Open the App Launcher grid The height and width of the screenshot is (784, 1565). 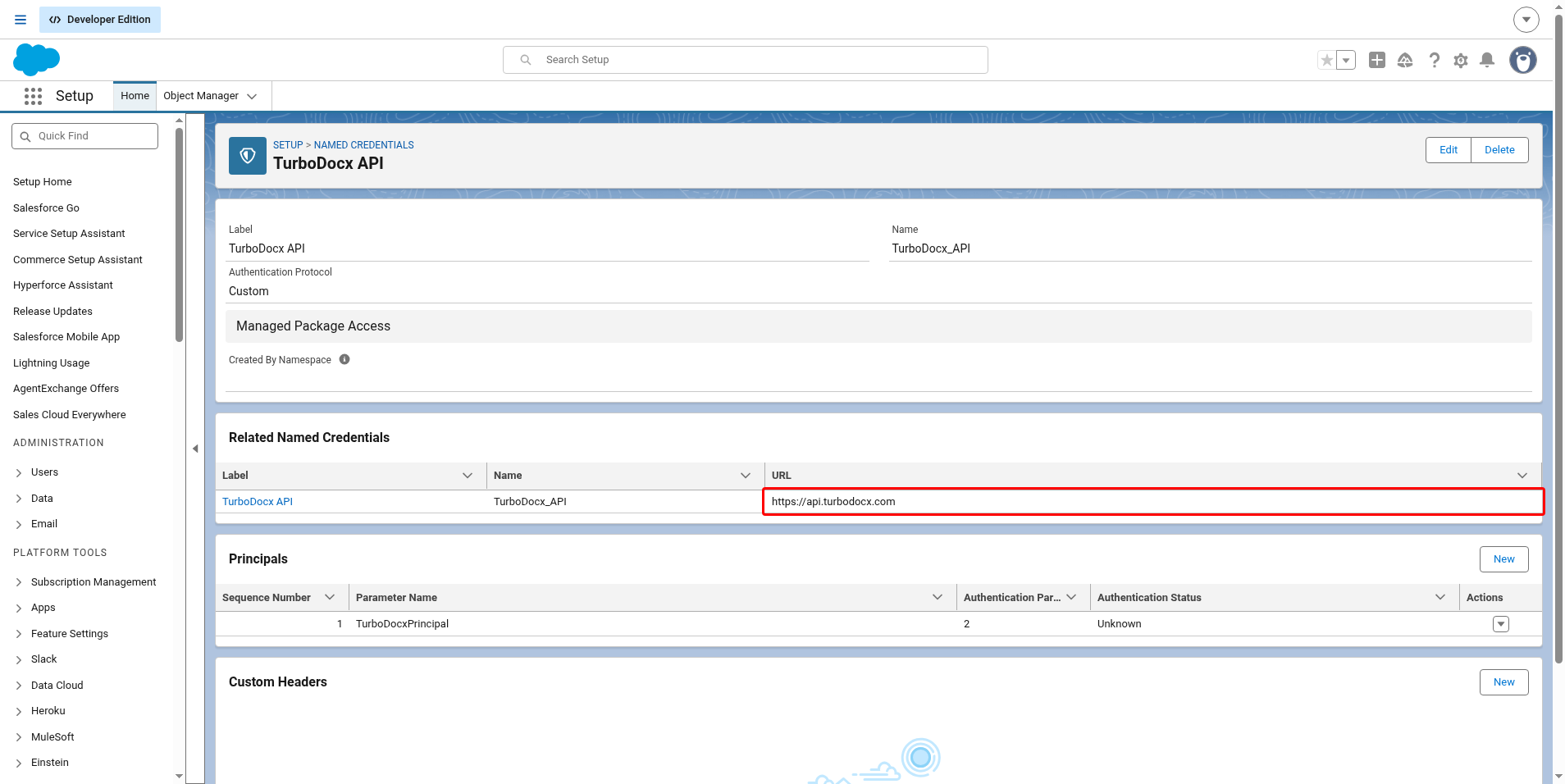33,96
